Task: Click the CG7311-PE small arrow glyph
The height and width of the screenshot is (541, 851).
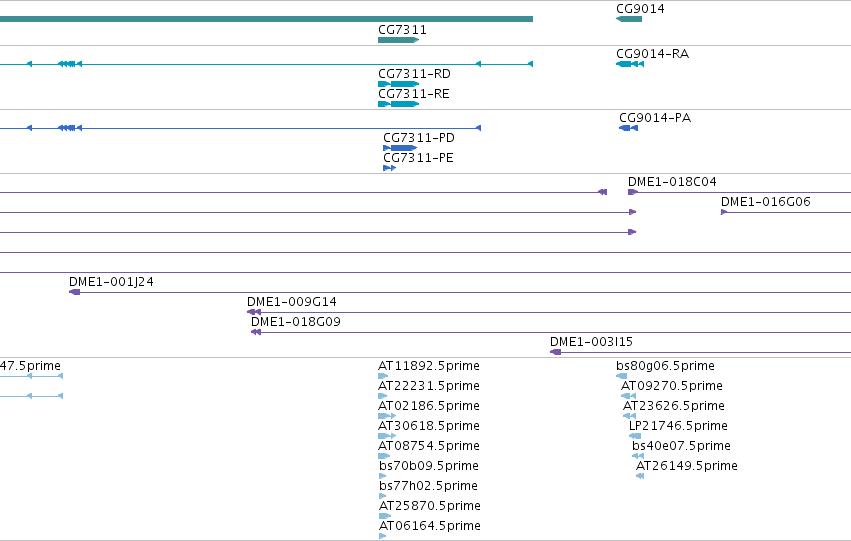Action: click(x=390, y=168)
